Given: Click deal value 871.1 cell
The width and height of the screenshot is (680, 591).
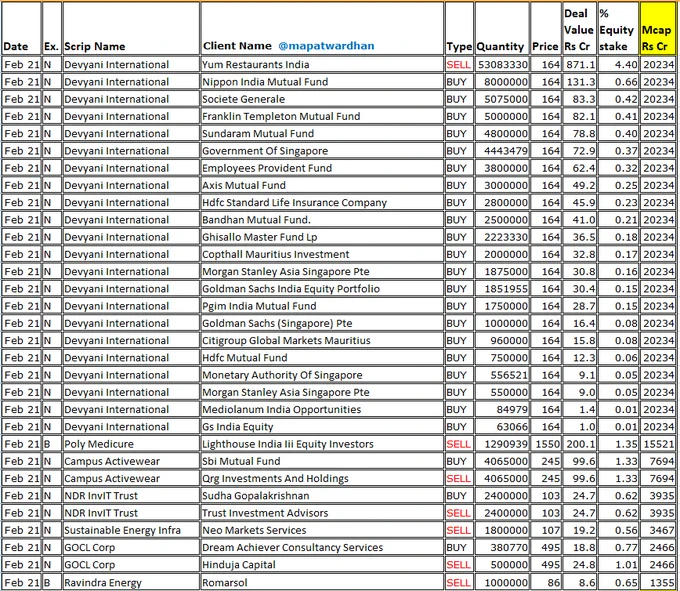Looking at the screenshot, I should [579, 65].
